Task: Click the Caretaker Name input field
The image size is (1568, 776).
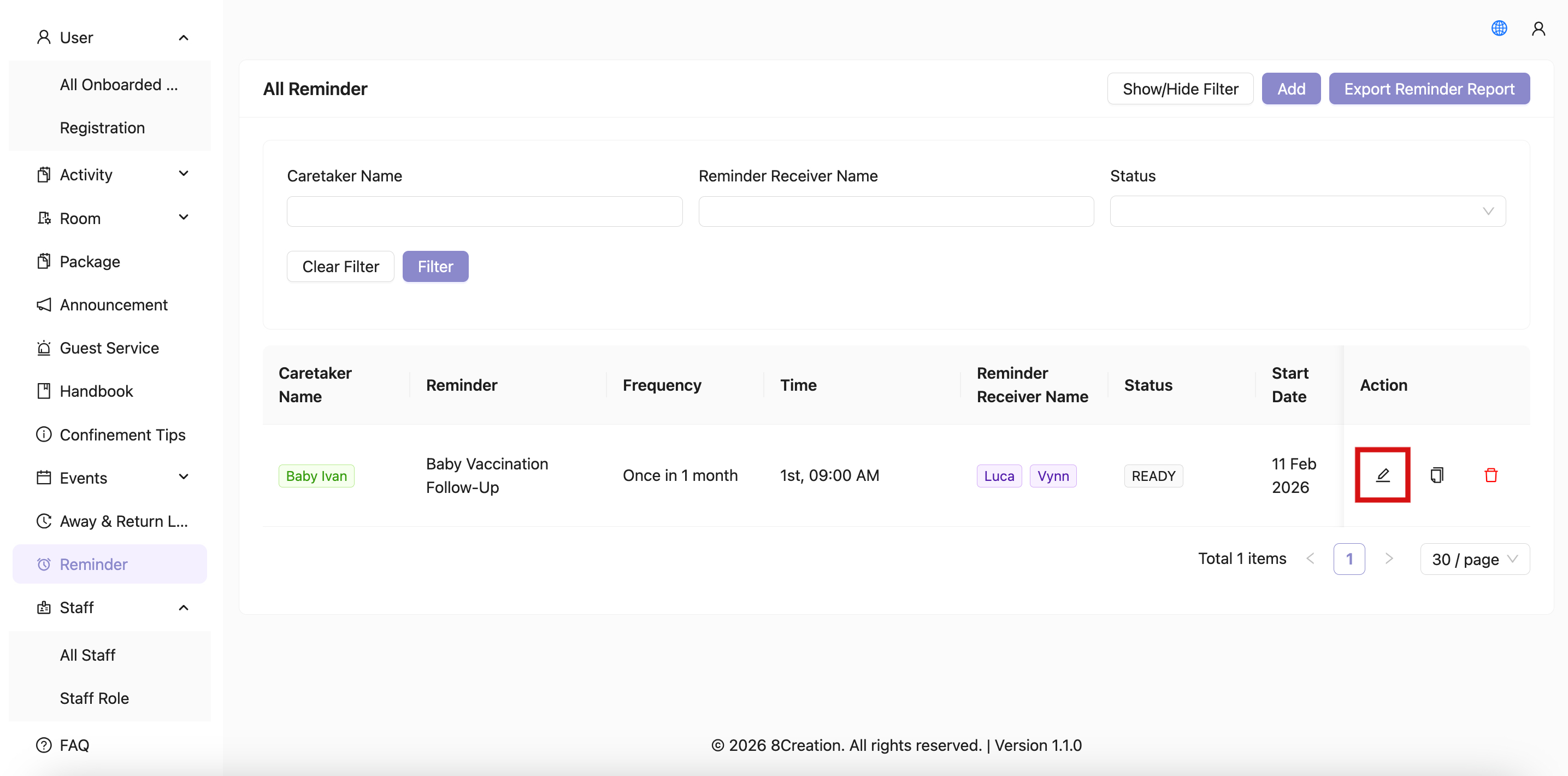Action: coord(484,211)
